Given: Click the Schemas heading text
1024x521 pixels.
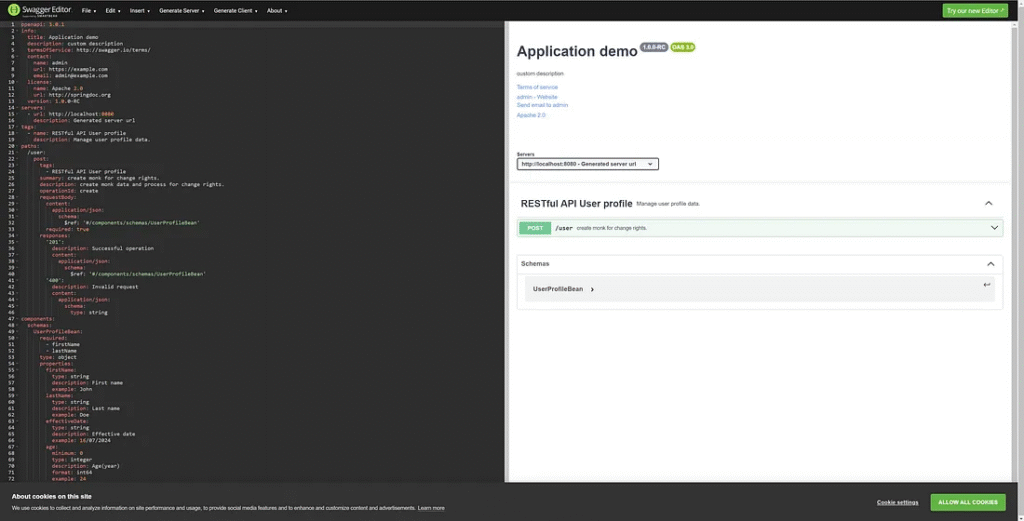Looking at the screenshot, I should pyautogui.click(x=535, y=264).
